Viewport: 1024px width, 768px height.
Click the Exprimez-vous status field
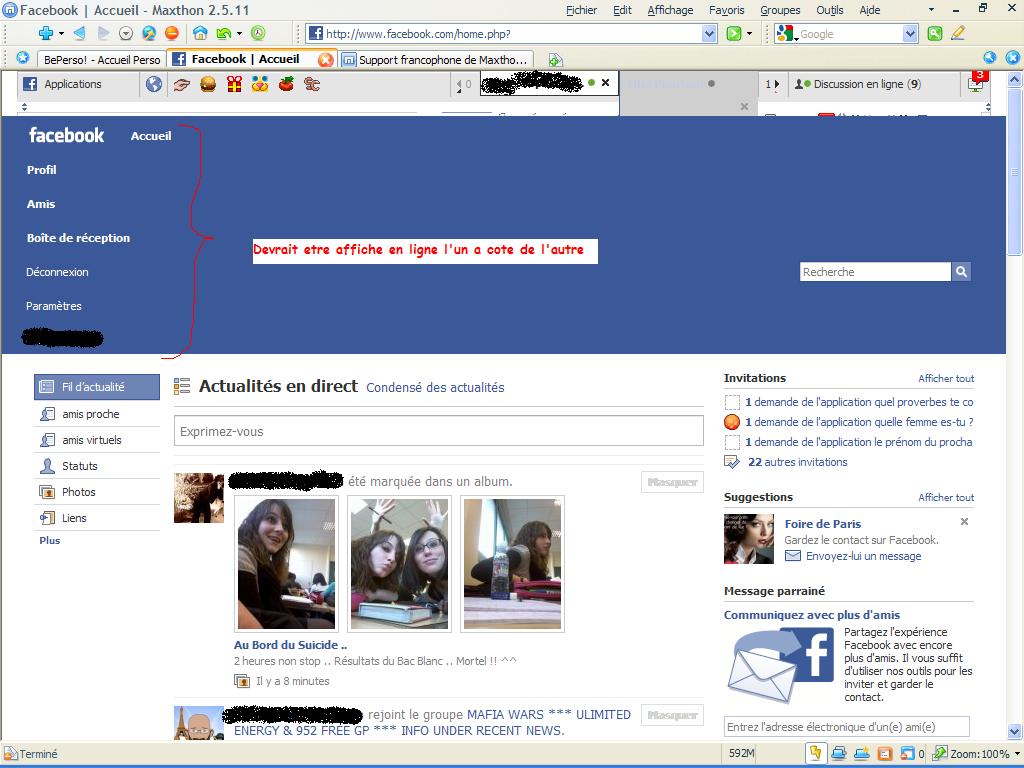pos(439,431)
